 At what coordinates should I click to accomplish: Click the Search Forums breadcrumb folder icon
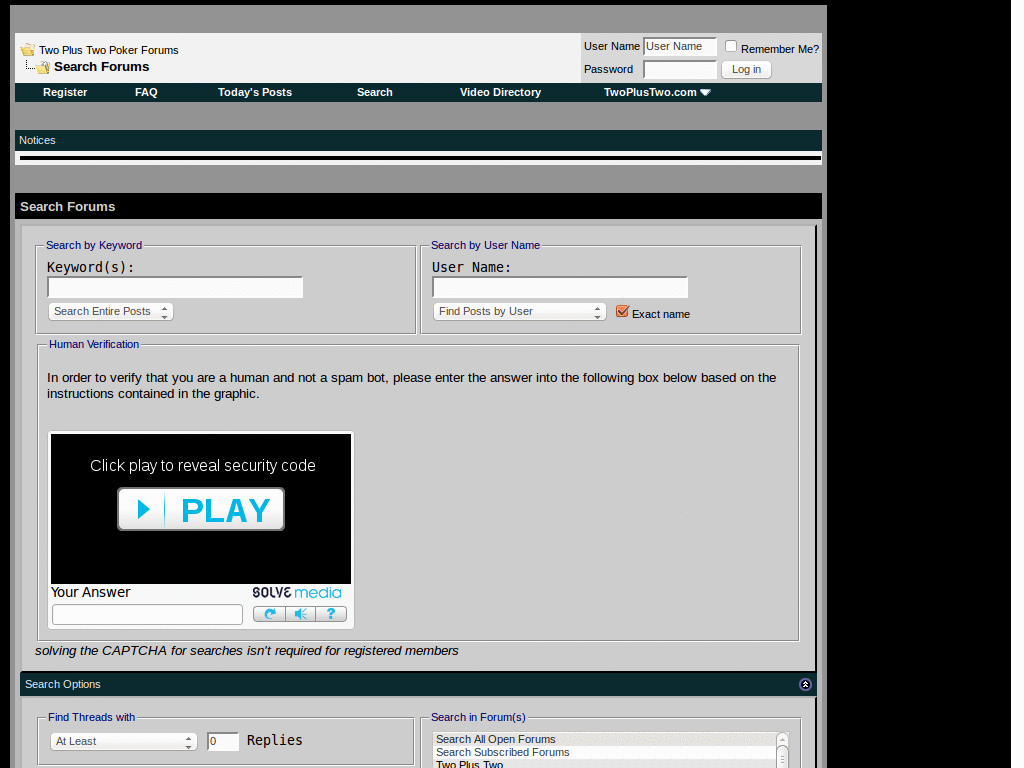point(42,67)
